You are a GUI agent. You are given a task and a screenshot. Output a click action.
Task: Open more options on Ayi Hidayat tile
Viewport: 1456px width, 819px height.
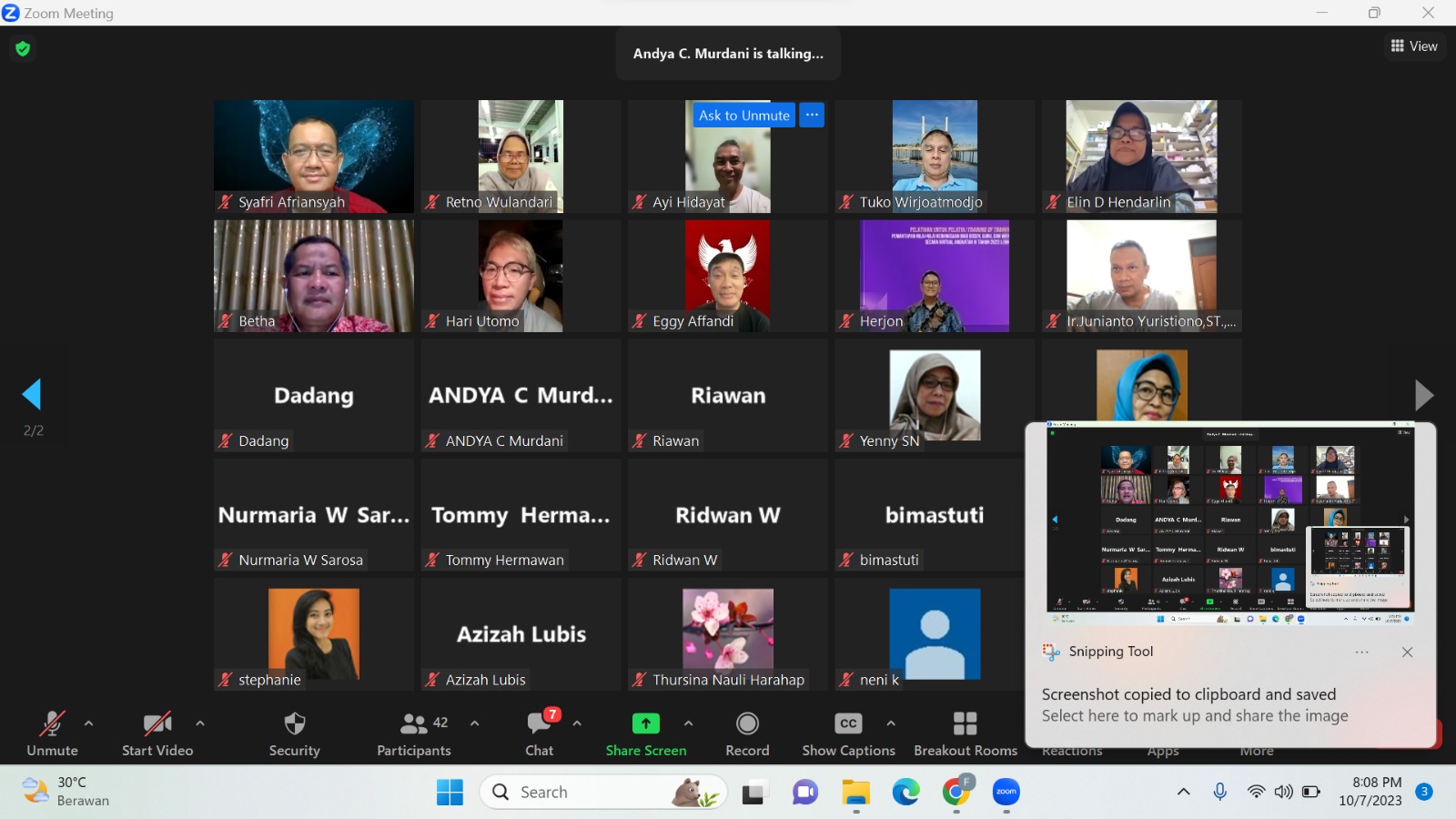[x=812, y=115]
